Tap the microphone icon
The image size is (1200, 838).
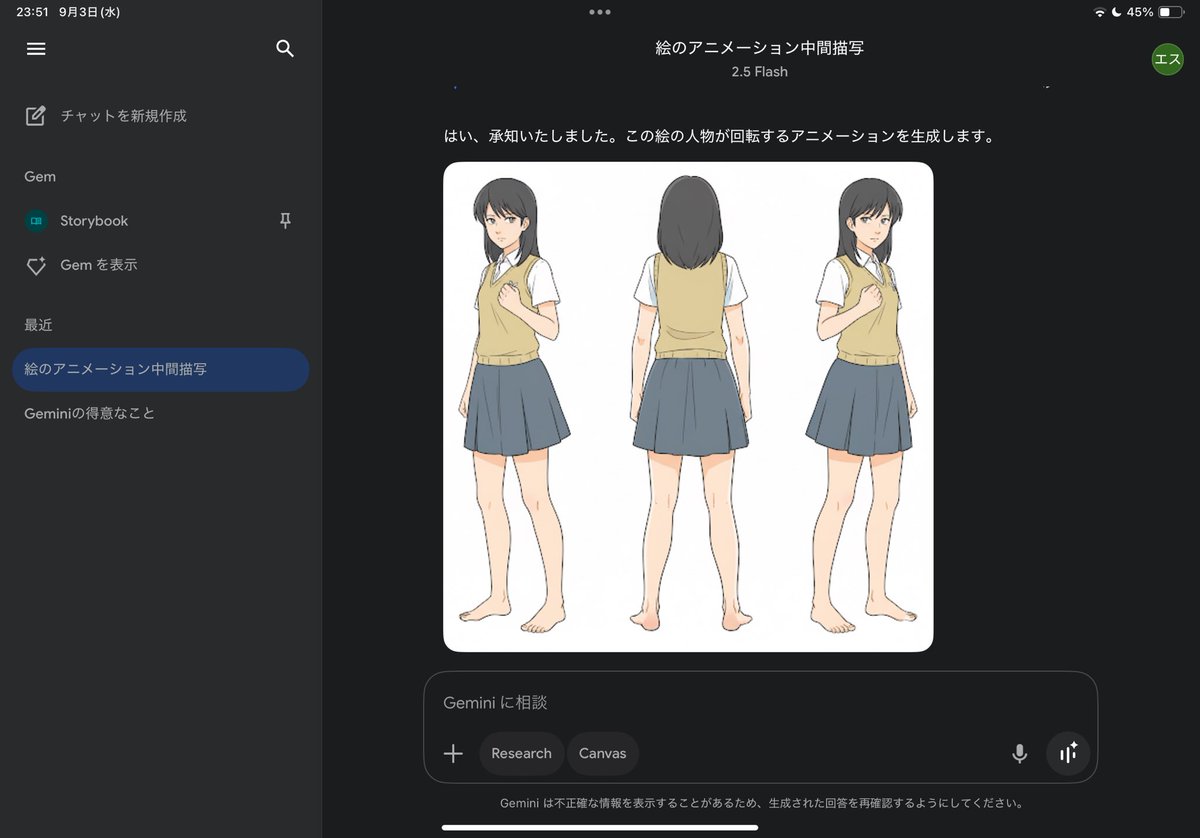[1019, 754]
